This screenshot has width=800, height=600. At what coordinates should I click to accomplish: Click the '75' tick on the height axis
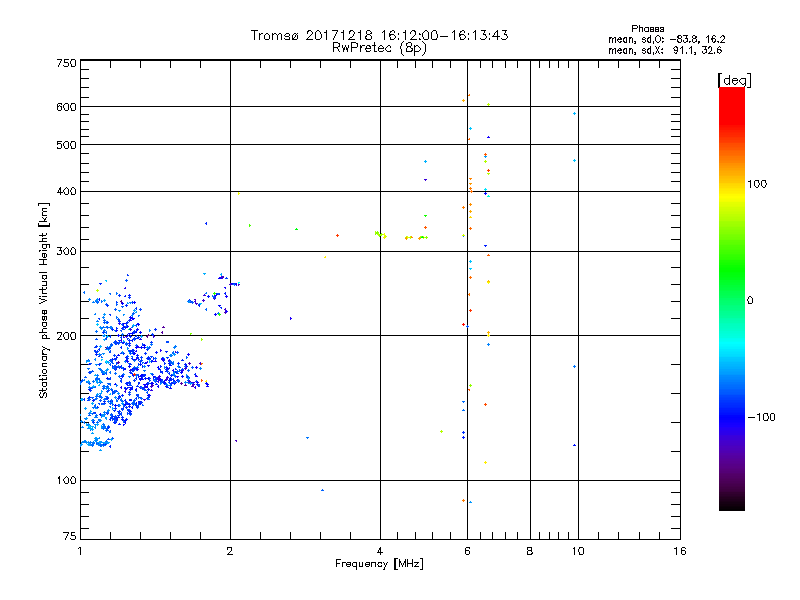[x=70, y=536]
